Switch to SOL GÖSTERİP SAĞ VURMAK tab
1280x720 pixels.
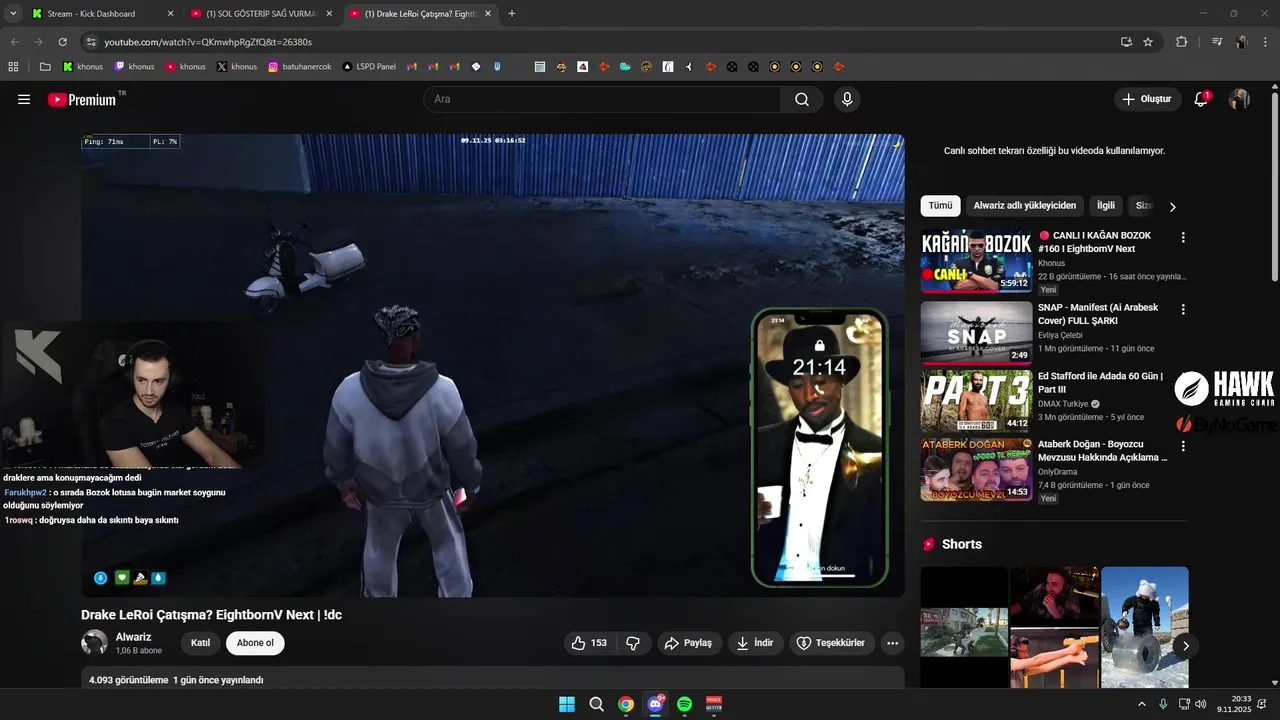click(x=261, y=14)
